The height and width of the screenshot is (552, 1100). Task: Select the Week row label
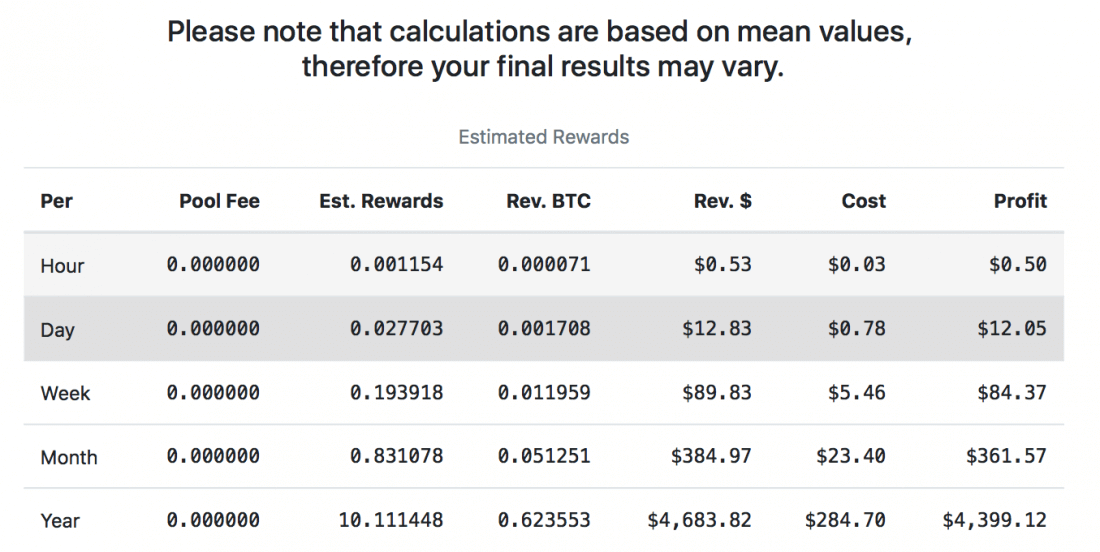[x=63, y=393]
